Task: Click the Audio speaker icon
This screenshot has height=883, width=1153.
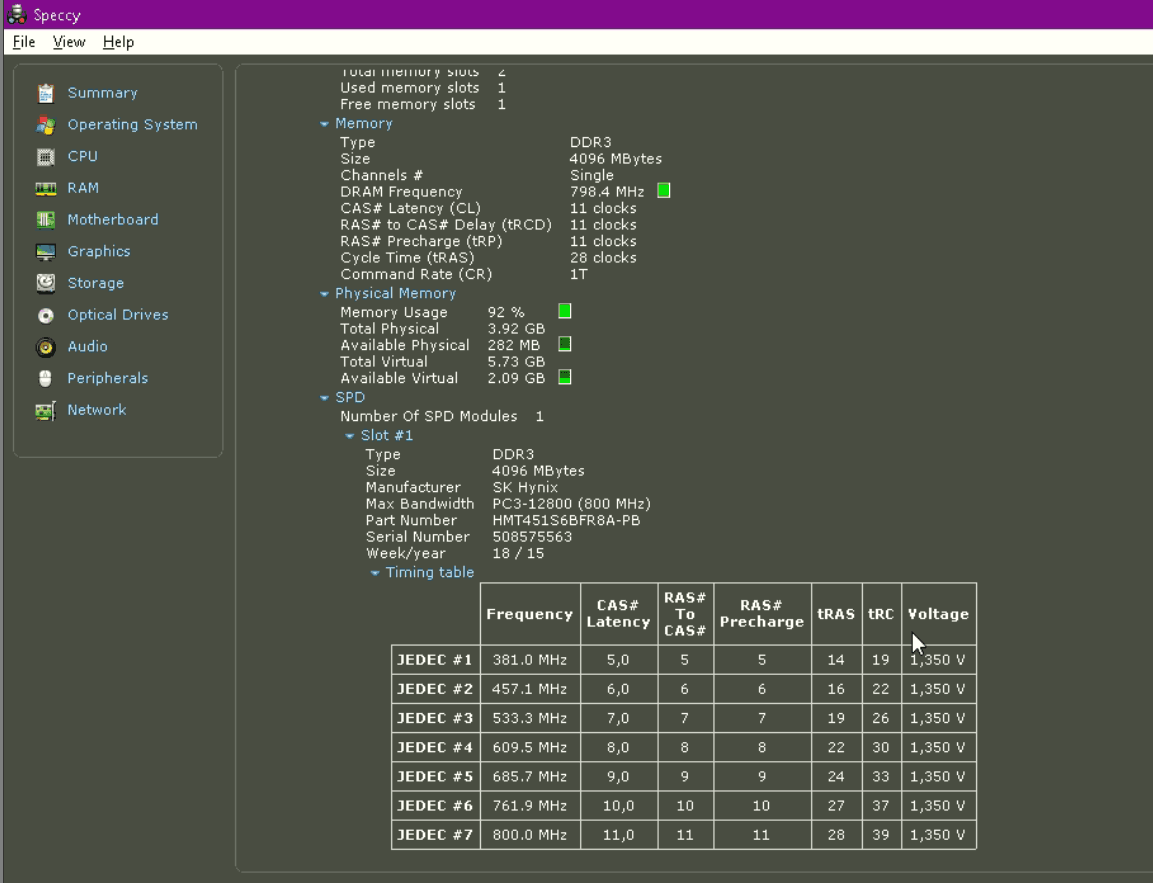Action: [x=45, y=347]
